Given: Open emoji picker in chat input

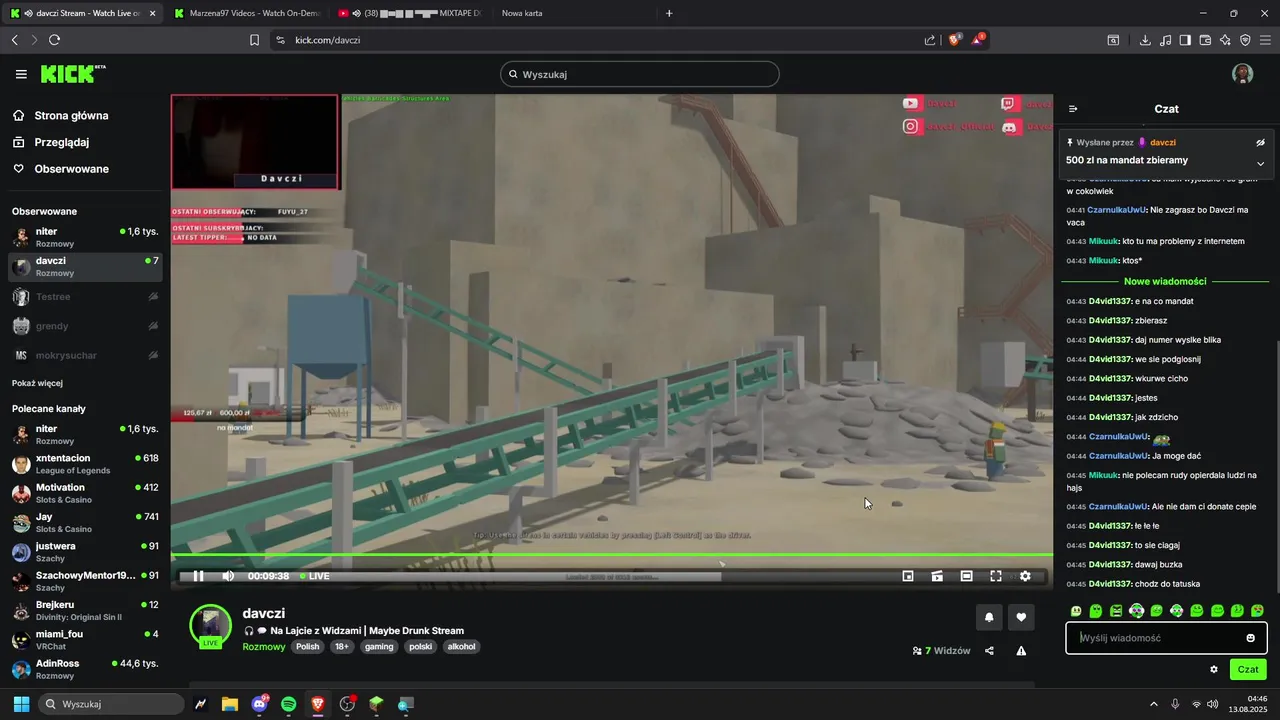Looking at the screenshot, I should click(x=1250, y=638).
